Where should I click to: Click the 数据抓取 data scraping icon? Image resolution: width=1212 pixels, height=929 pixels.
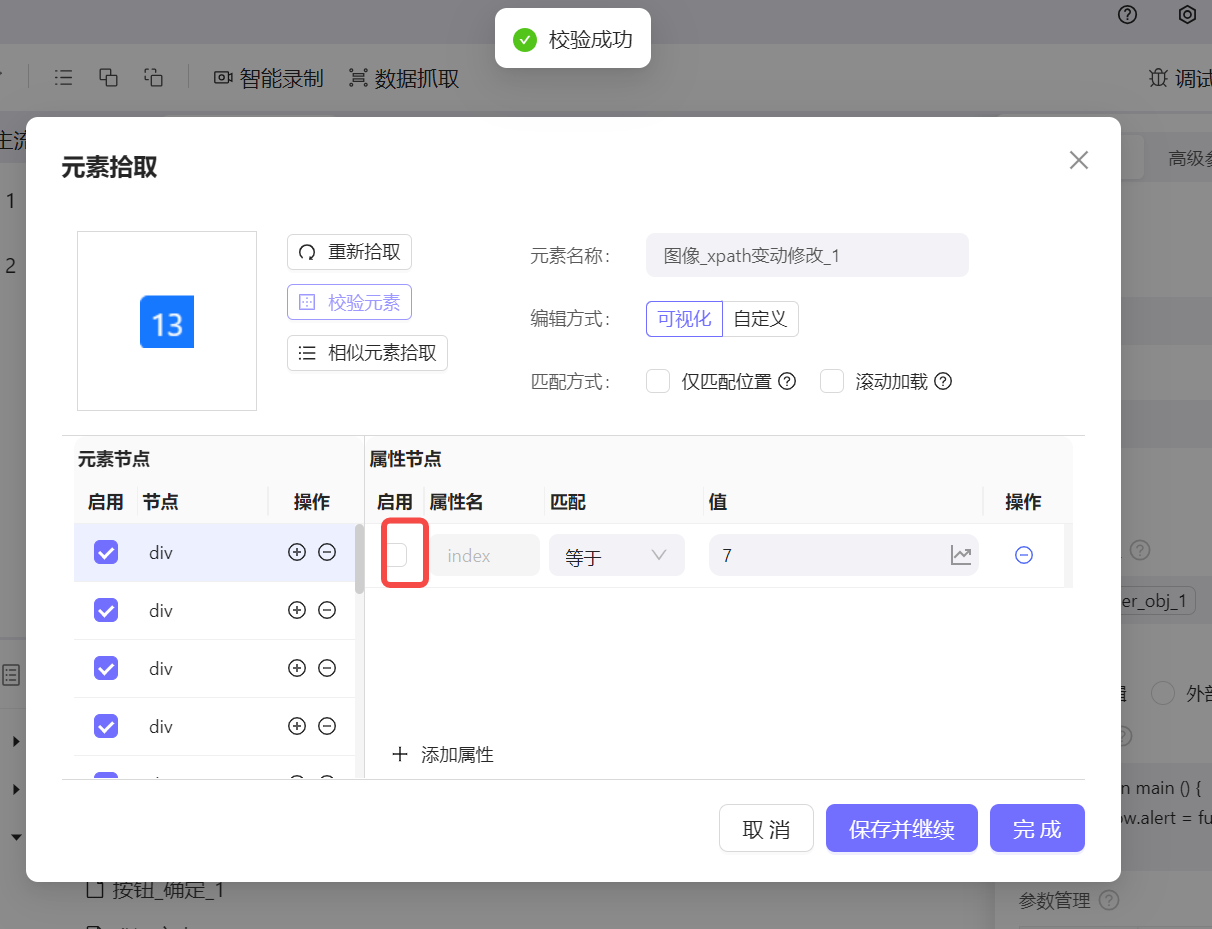(356, 77)
